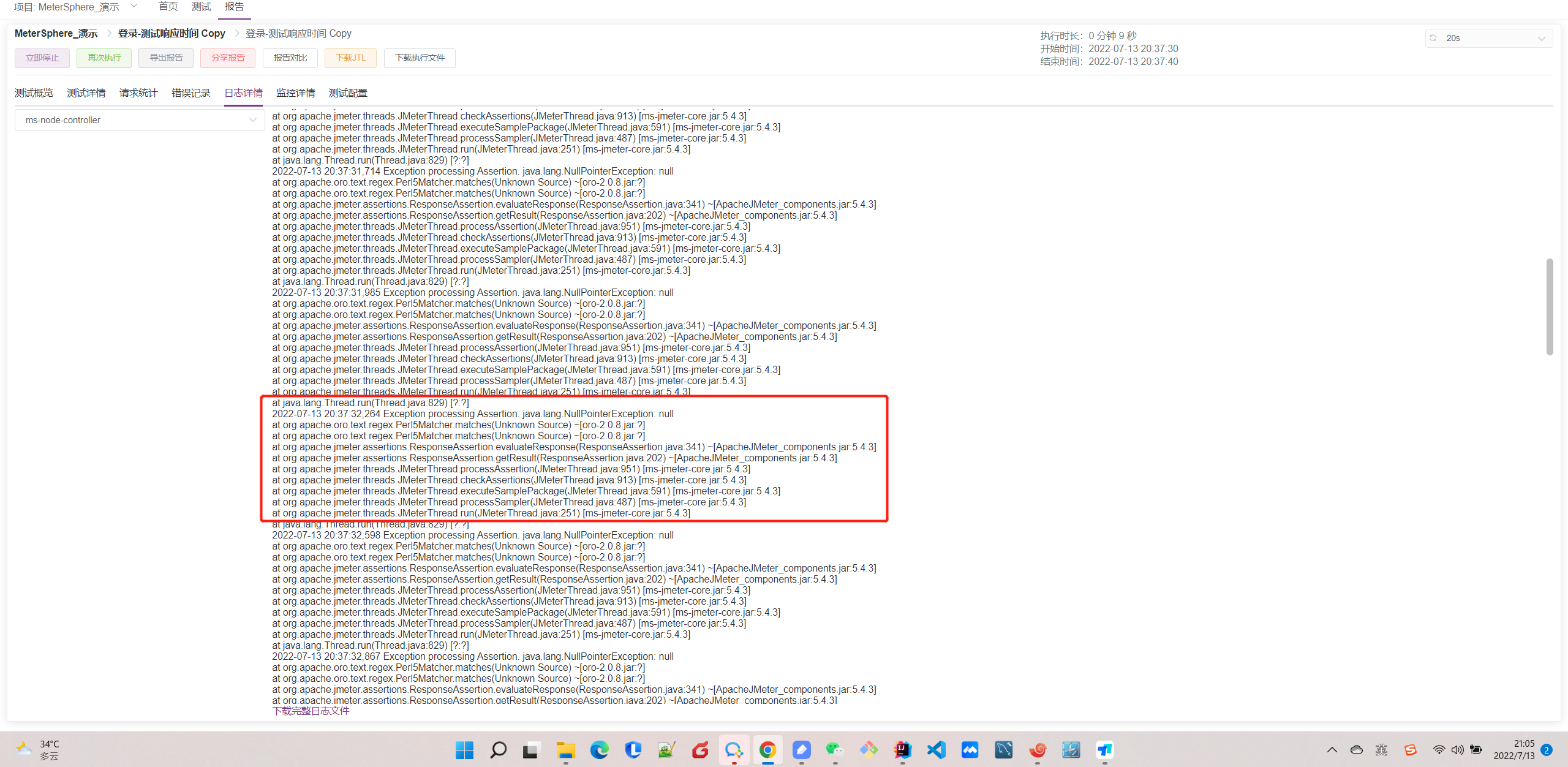Image resolution: width=1568 pixels, height=767 pixels.
Task: Launch Visual Studio Code from taskbar
Action: pos(936,750)
